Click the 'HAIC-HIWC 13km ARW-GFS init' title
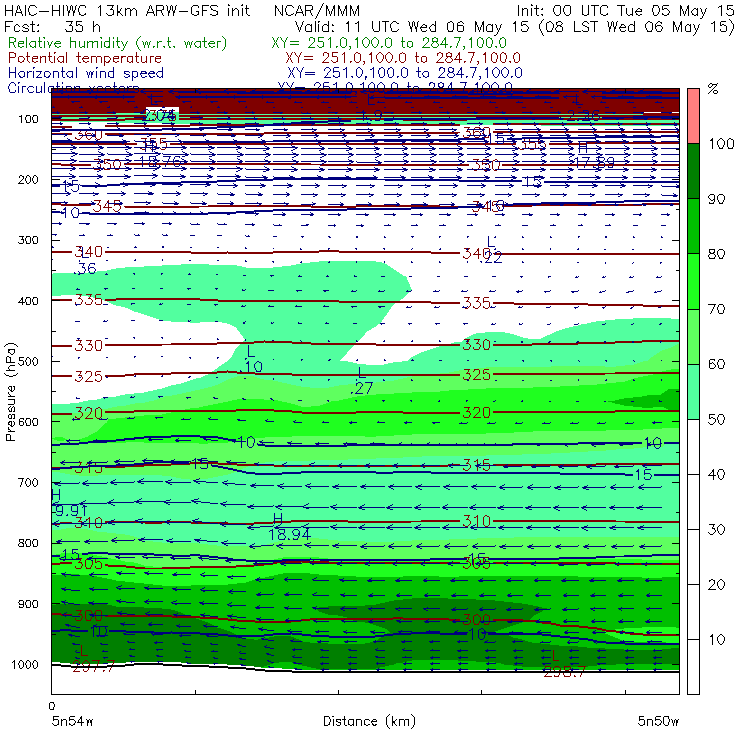The image size is (740, 740). click(x=127, y=11)
